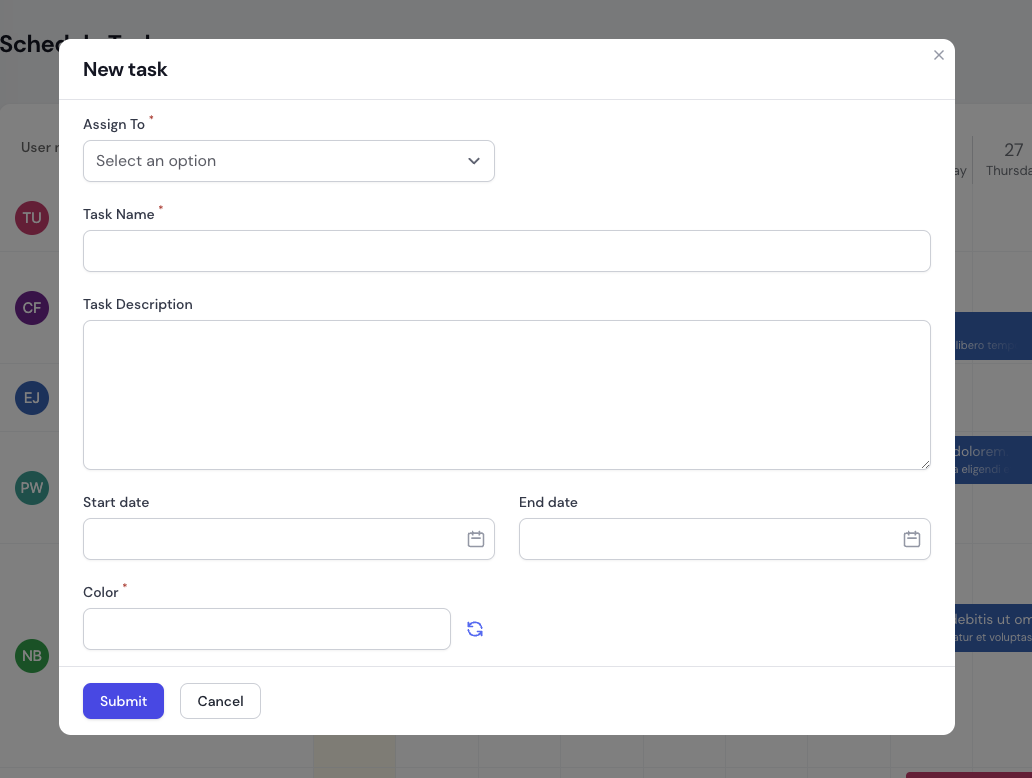Viewport: 1032px width, 778px height.
Task: Submit the new task form
Action: pos(123,701)
